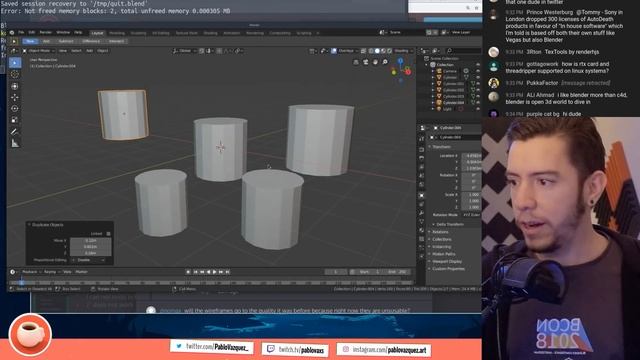
Task: Click the Difference mode button
Action: (91, 41)
